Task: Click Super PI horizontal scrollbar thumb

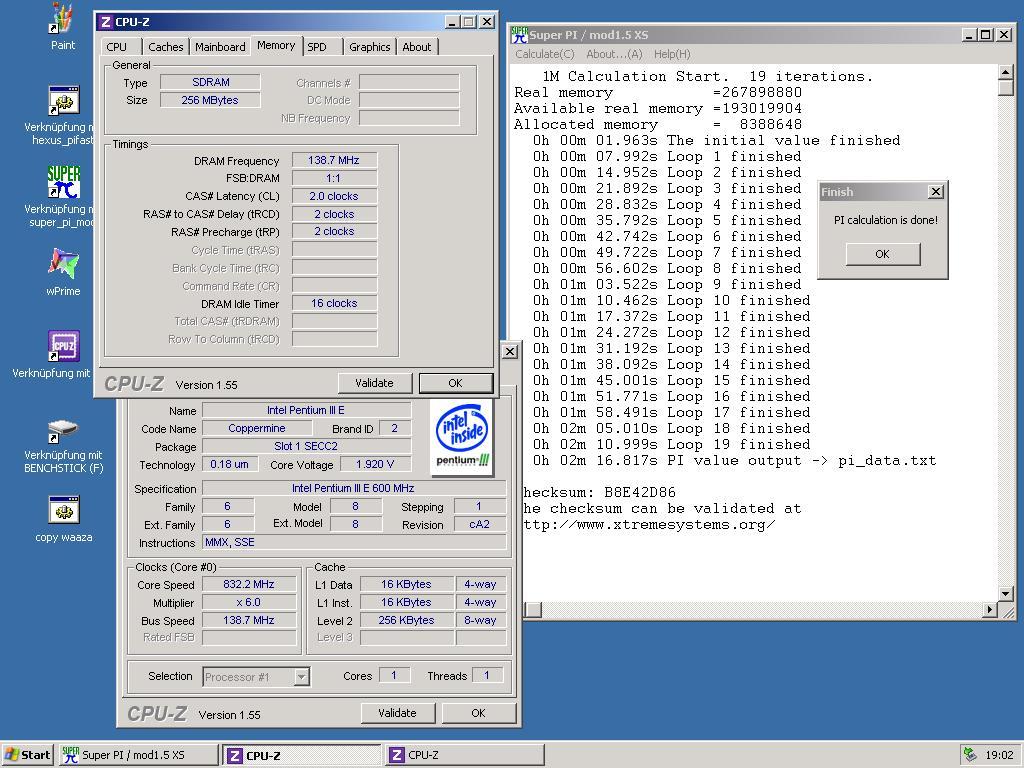Action: [533, 610]
